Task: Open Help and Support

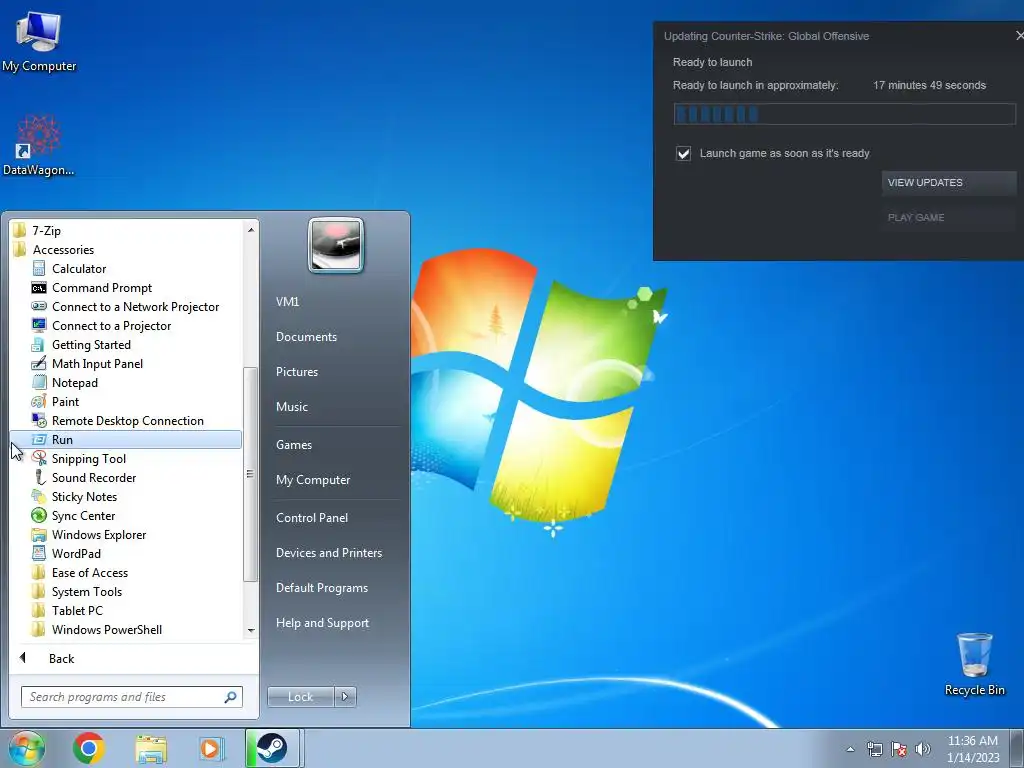Action: coord(322,623)
